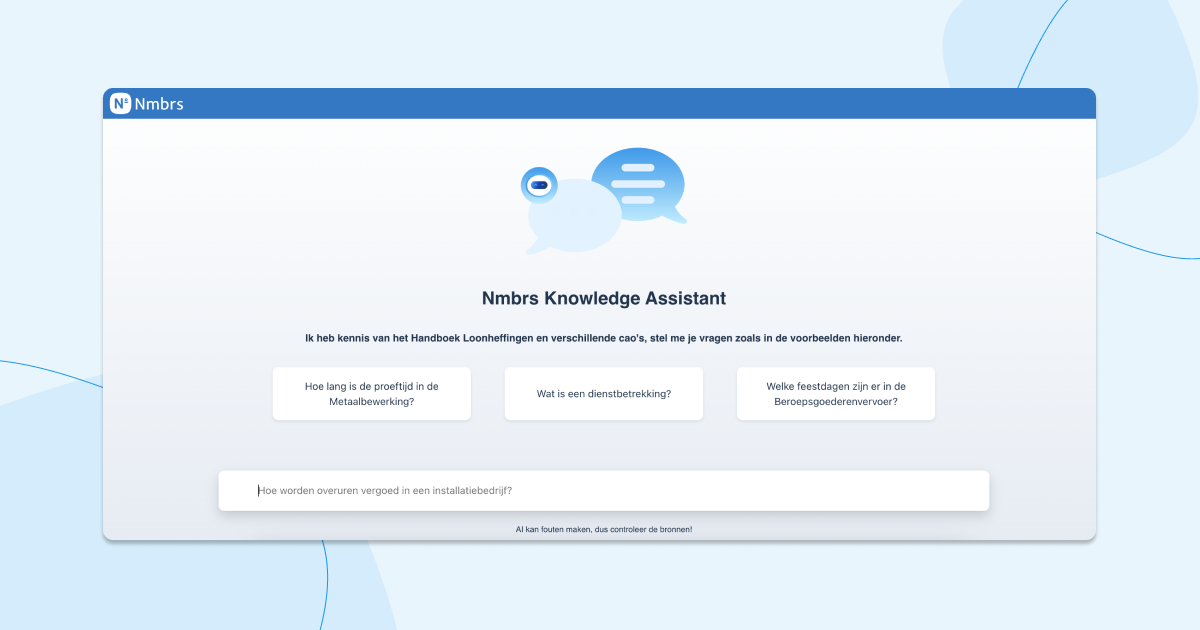This screenshot has width=1200, height=630.
Task: Click the "AI kan fouten maken" disclaimer
Action: [x=604, y=529]
